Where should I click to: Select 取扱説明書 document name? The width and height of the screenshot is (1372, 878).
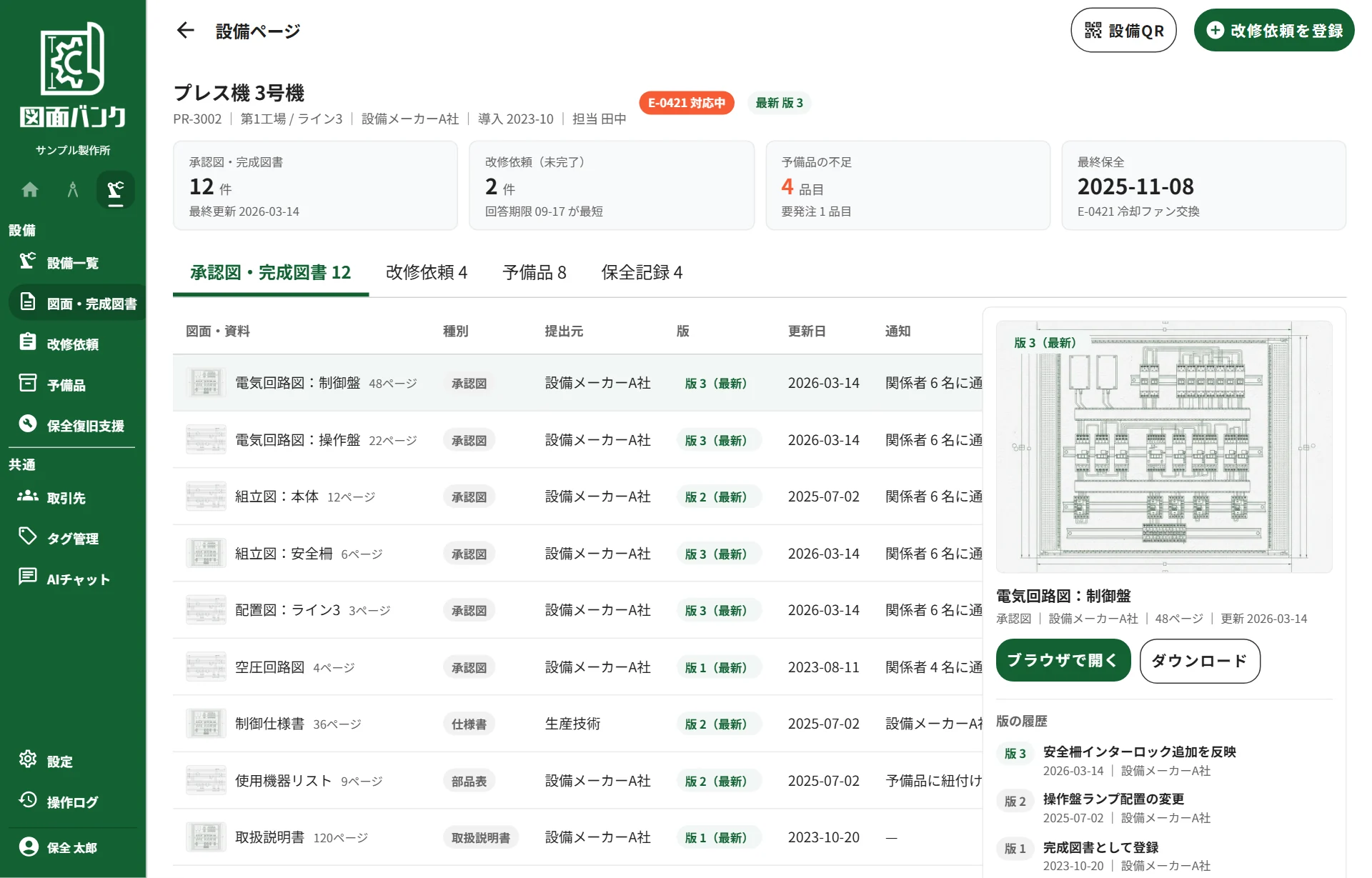pyautogui.click(x=270, y=837)
